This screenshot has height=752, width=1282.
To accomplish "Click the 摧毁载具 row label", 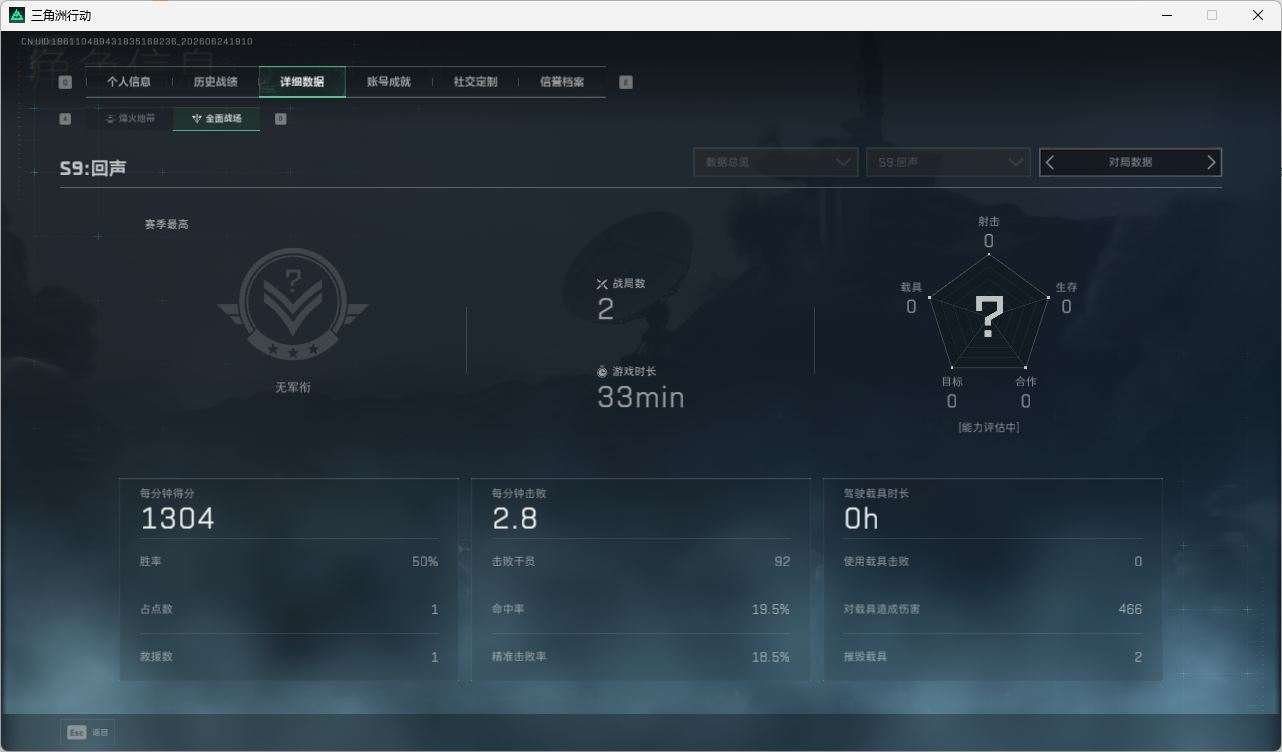I will coord(866,657).
